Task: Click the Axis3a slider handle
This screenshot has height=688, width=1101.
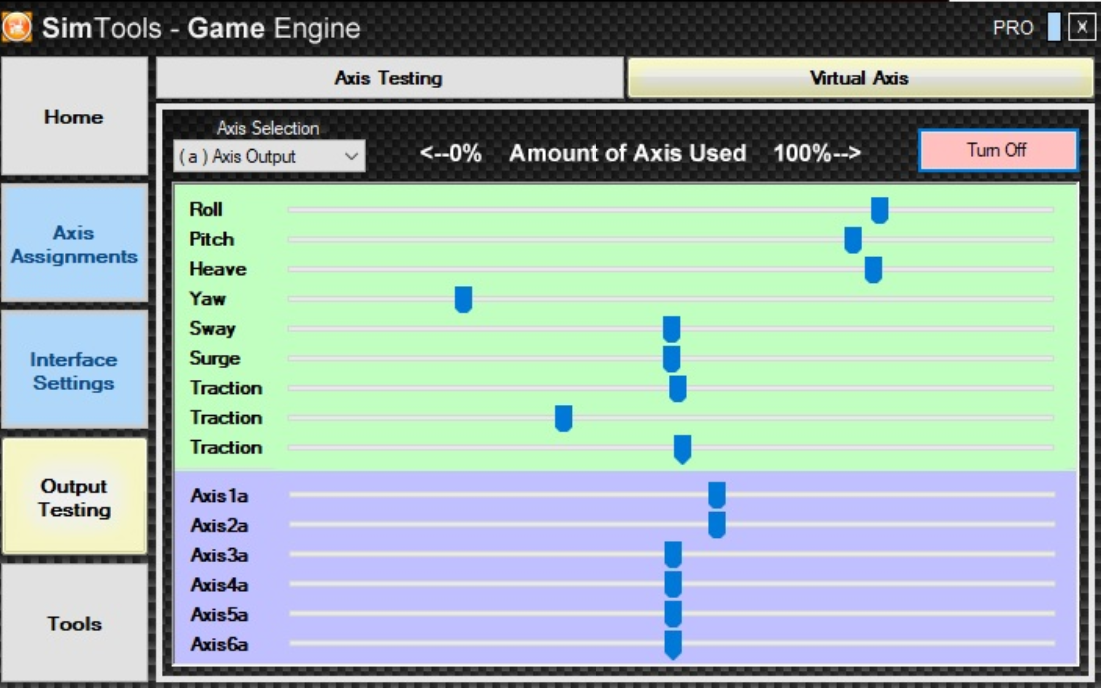Action: pos(673,555)
